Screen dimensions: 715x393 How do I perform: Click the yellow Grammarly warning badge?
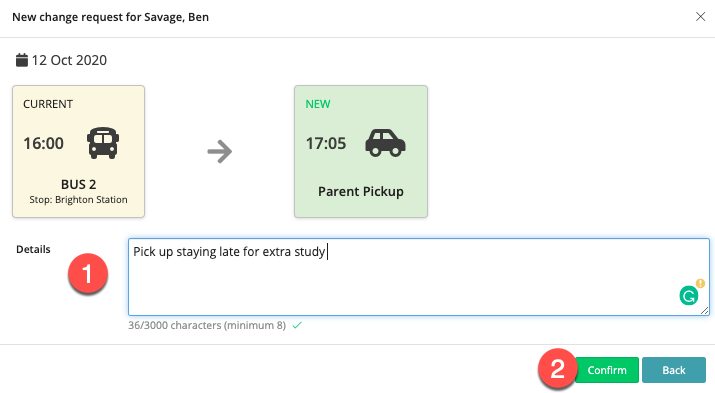tap(700, 283)
